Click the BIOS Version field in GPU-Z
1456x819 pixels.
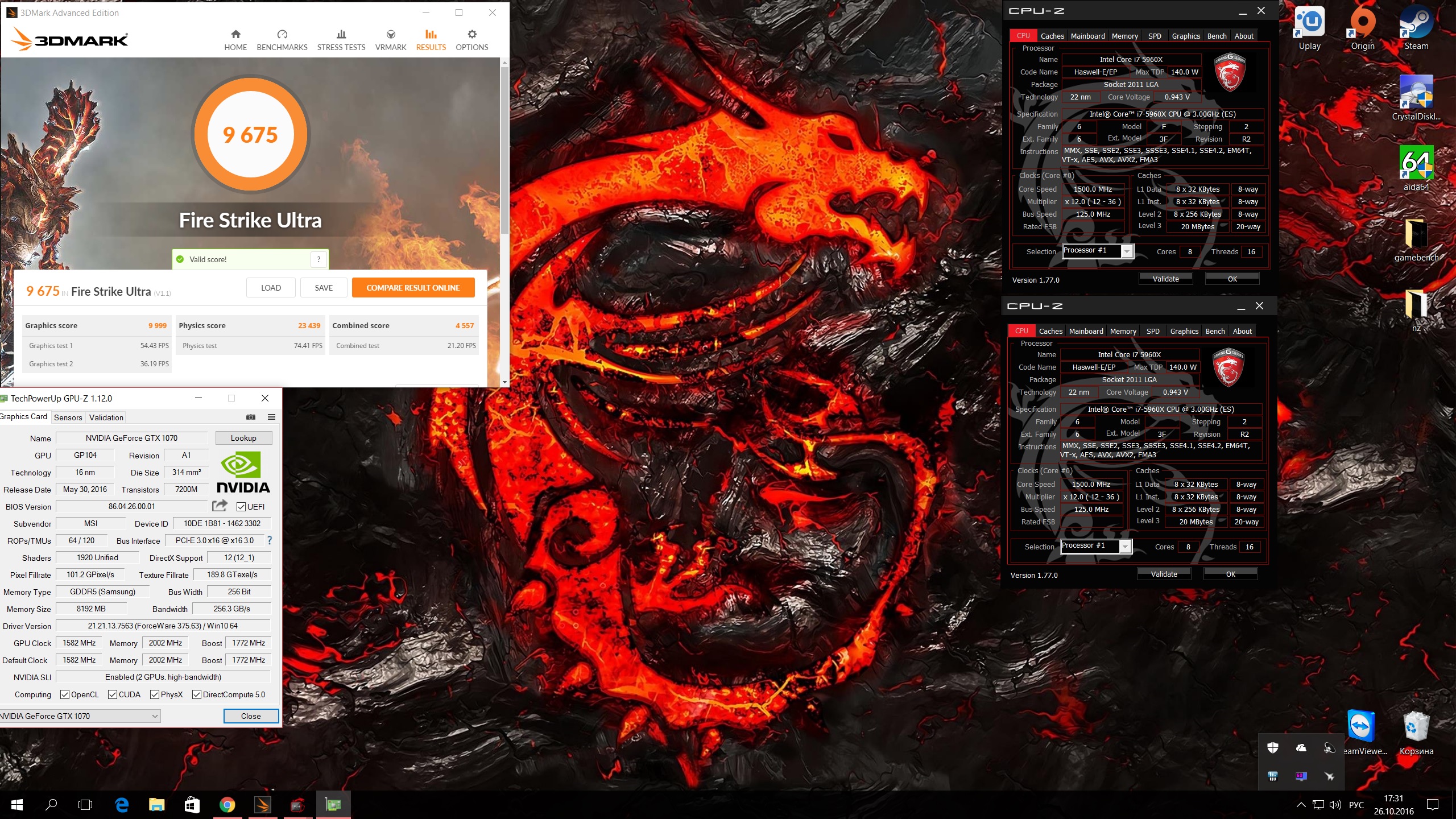[132, 506]
